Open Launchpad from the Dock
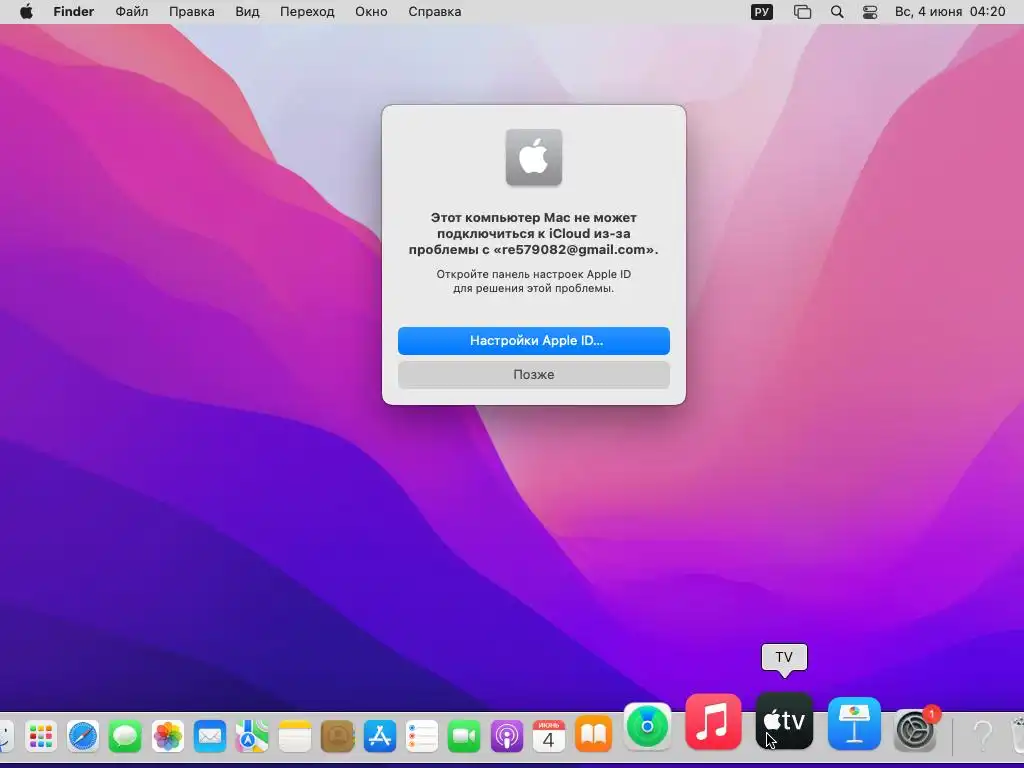Screen dimensions: 1024x768 coord(40,737)
